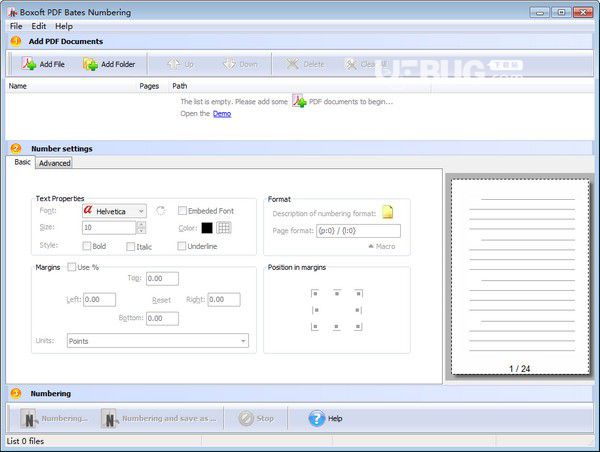Click Numbering and save as button
The height and width of the screenshot is (452, 600).
(x=159, y=418)
